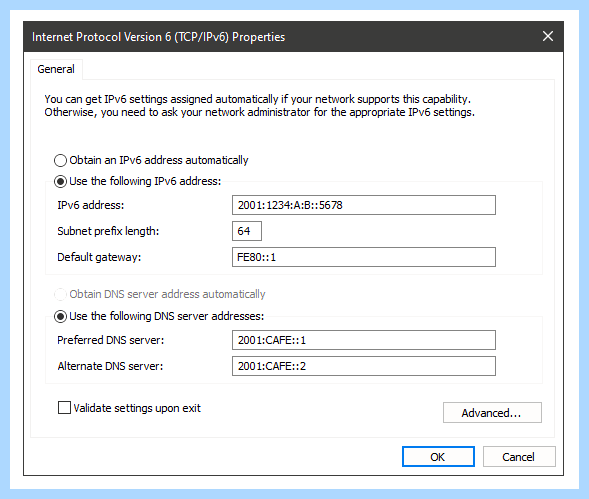Select the General tab

click(x=56, y=69)
